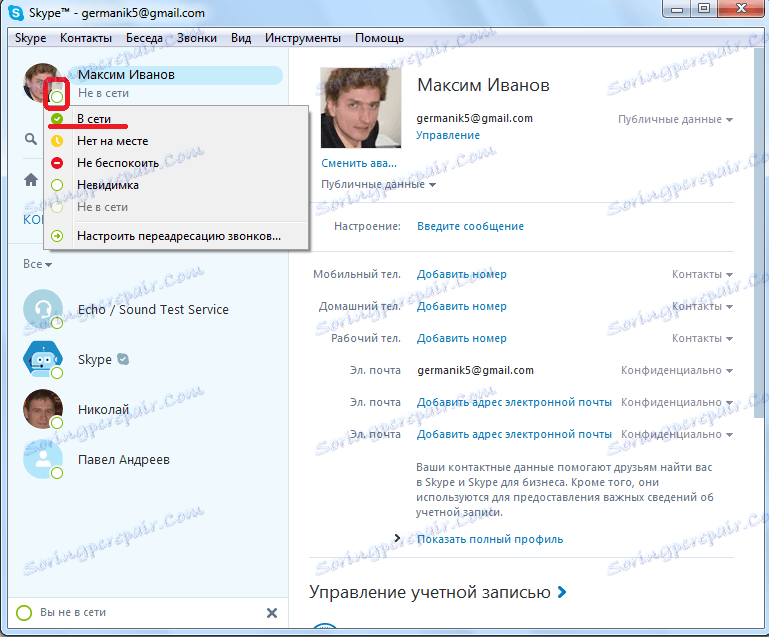The width and height of the screenshot is (769, 637).
Task: Click the large profile photo of Максим Иванов
Action: point(360,108)
